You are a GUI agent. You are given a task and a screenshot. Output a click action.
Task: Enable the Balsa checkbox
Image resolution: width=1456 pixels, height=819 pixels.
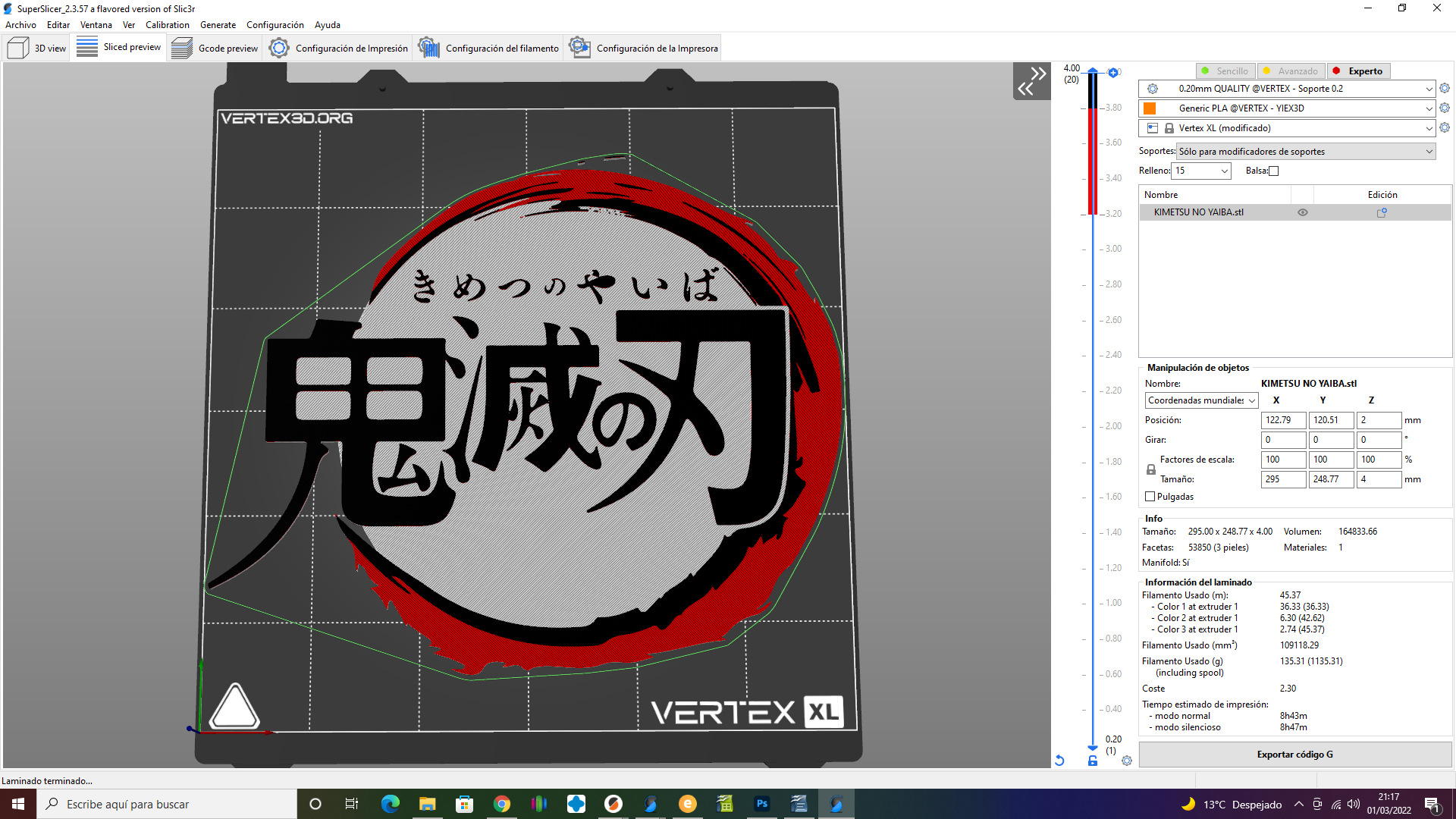(x=1274, y=171)
